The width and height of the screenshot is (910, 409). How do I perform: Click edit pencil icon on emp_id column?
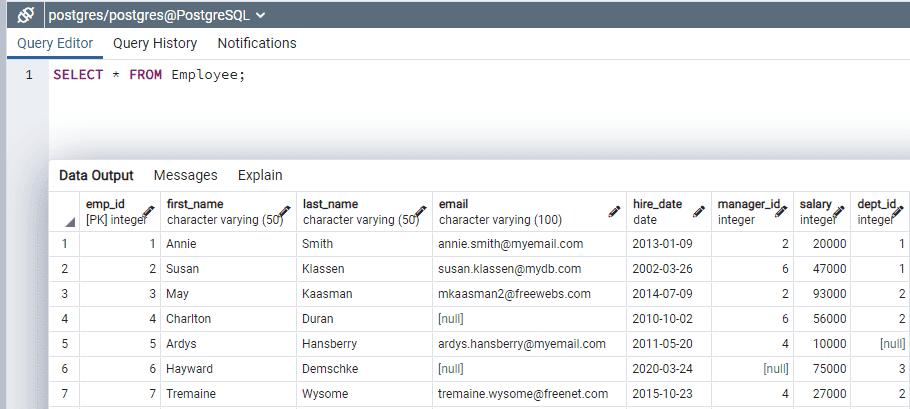point(149,212)
